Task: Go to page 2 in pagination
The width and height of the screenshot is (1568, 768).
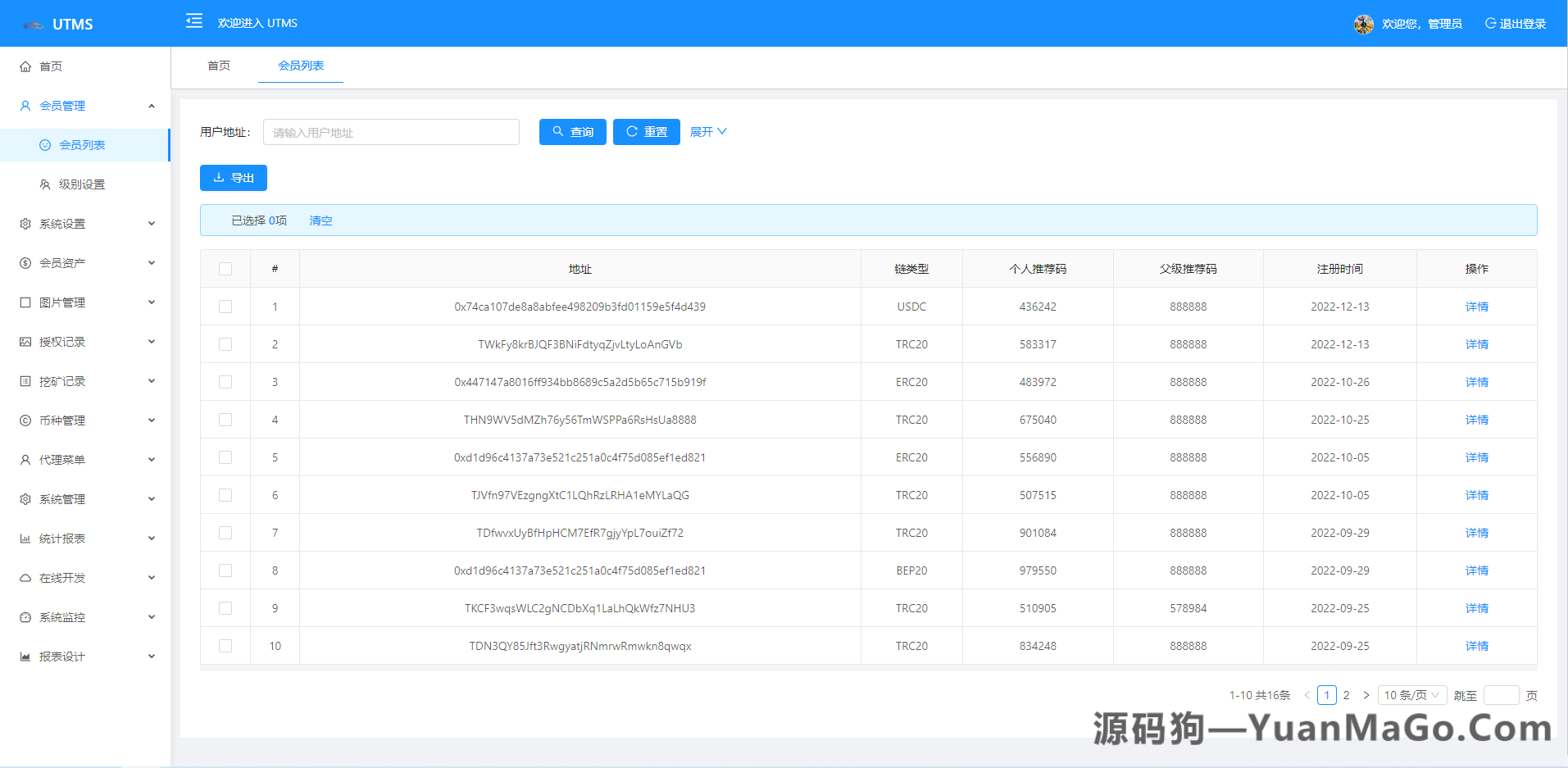Action: pos(1346,694)
